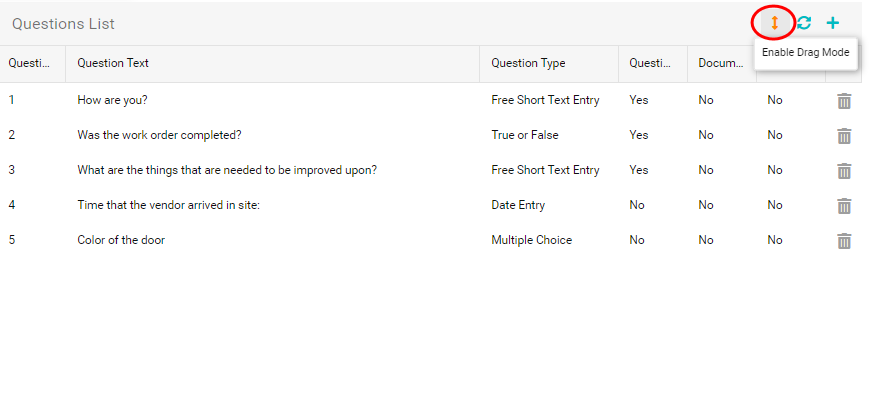Open 'Time that the vendor arrived in site' row
Image resolution: width=870 pixels, height=411 pixels.
click(x=431, y=205)
